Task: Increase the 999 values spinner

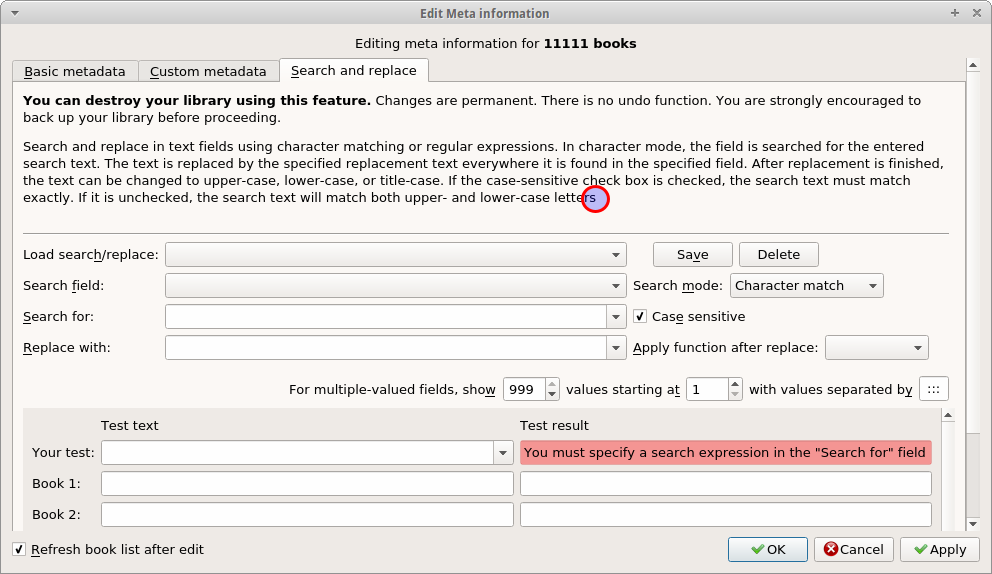Action: click(553, 384)
